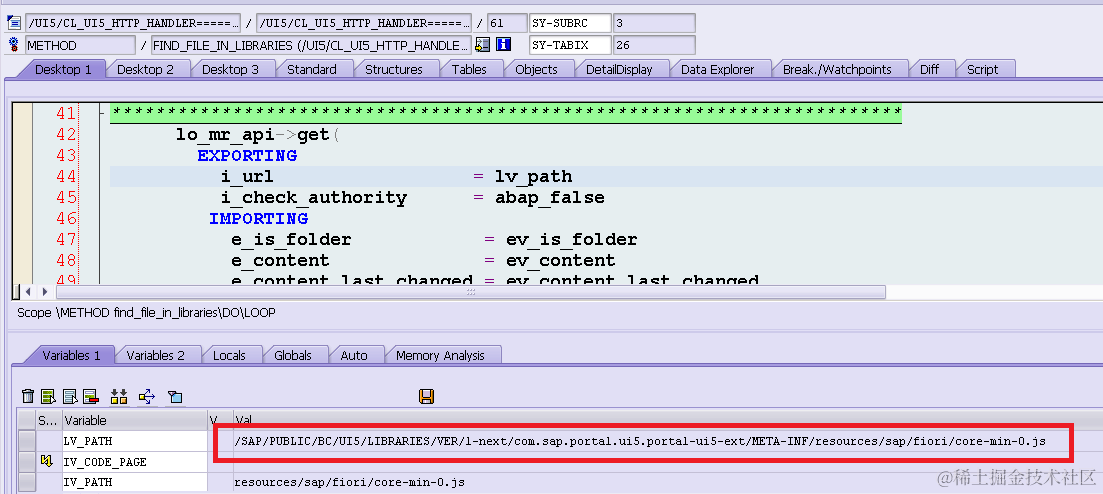Click the yellow boxes with arrows icon

point(119,397)
